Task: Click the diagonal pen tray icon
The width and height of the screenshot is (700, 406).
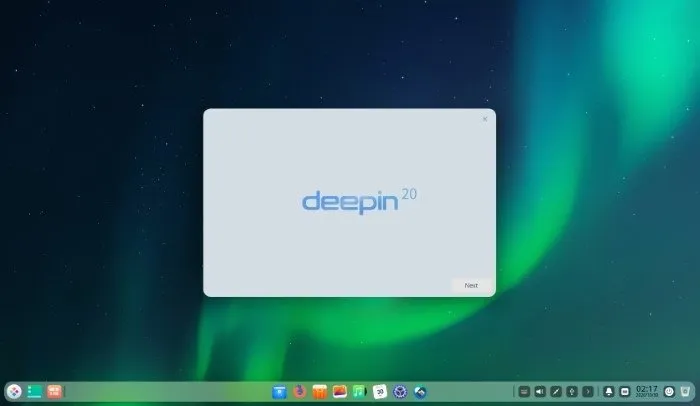Action: pyautogui.click(x=556, y=392)
